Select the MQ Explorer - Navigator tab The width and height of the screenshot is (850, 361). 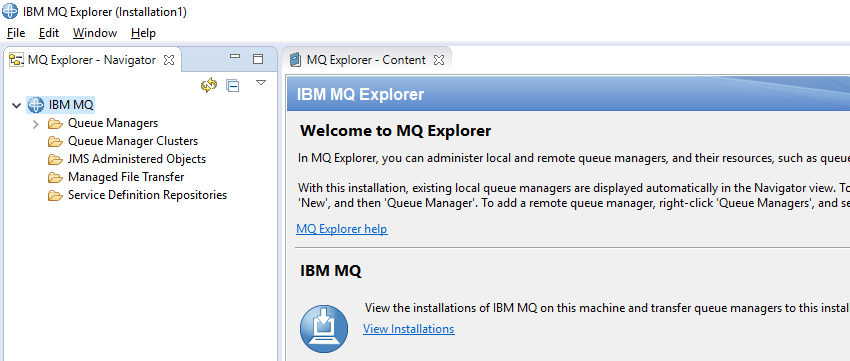point(92,60)
